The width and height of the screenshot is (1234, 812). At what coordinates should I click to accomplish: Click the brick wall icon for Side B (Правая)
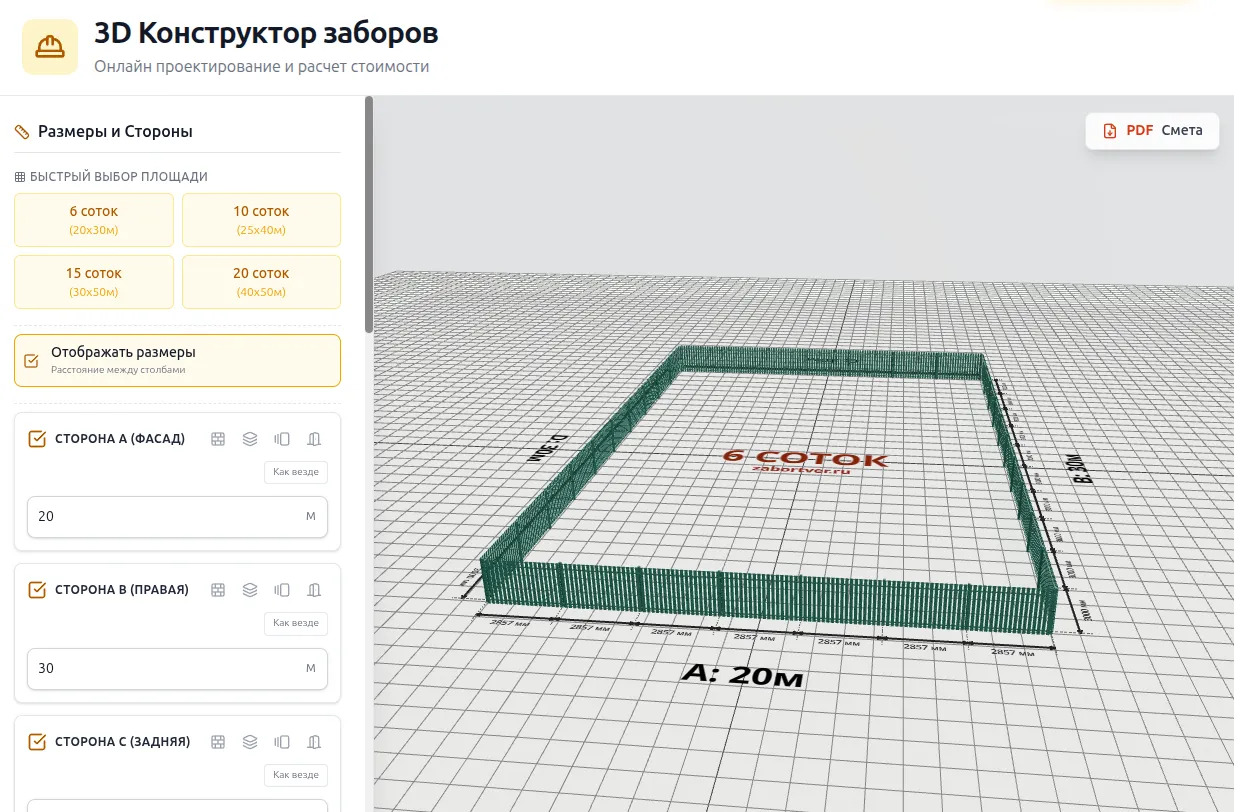click(218, 590)
